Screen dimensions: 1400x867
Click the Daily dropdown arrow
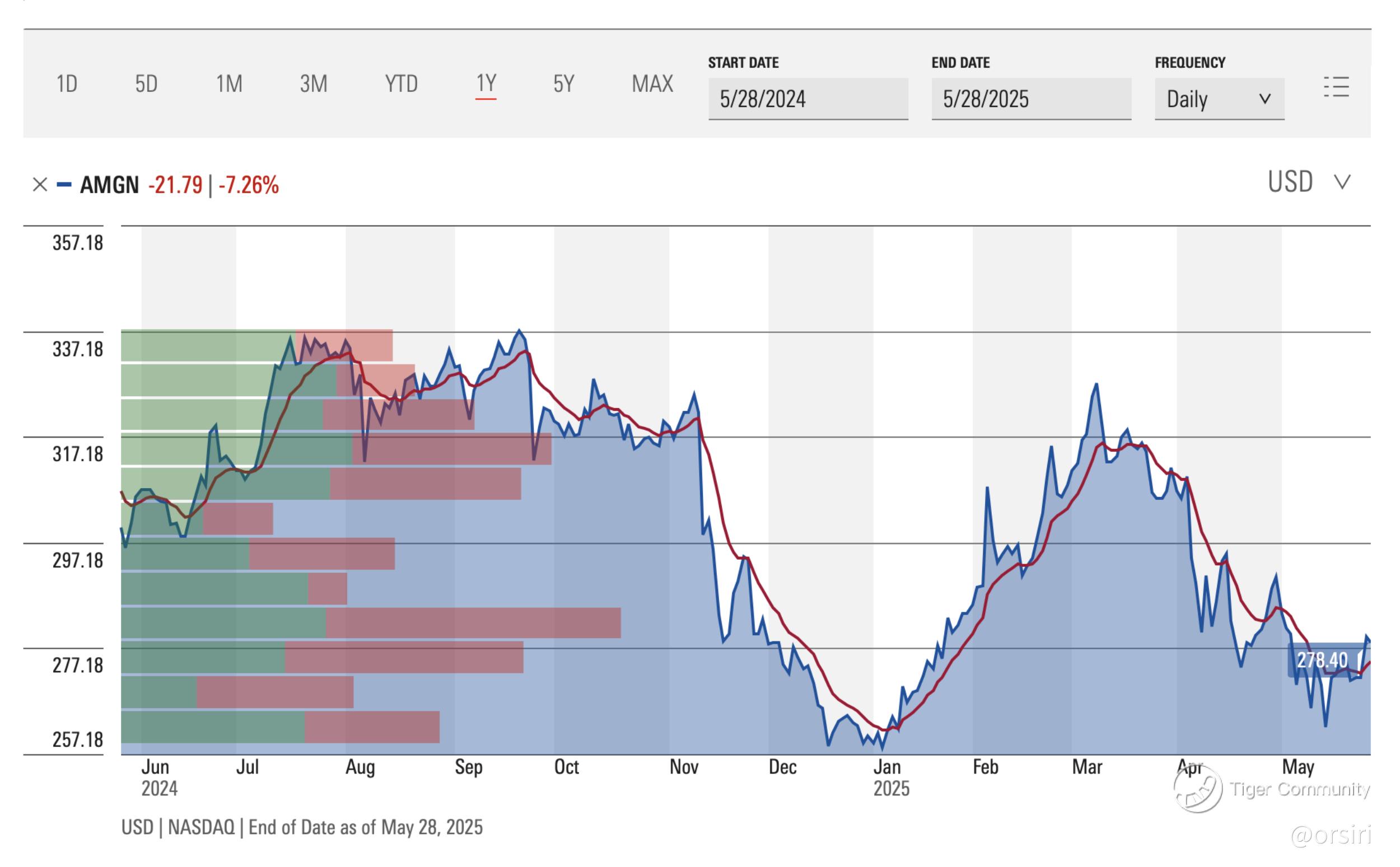click(x=1264, y=99)
